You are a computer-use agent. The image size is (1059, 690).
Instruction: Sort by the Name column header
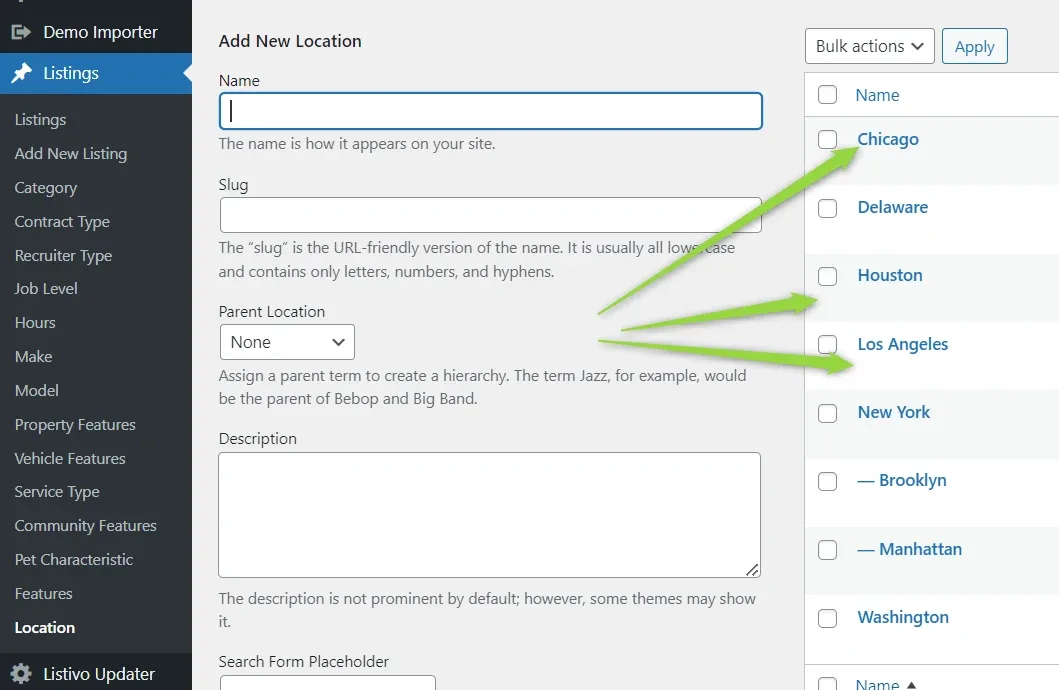pyautogui.click(x=877, y=95)
